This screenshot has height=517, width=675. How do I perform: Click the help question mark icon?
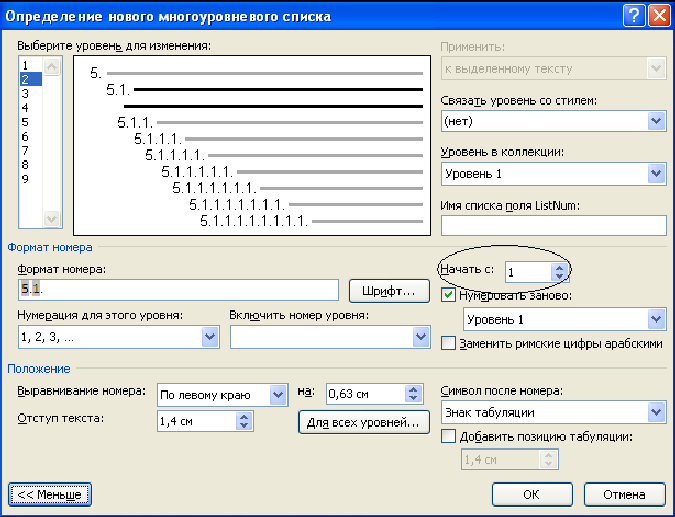point(634,16)
